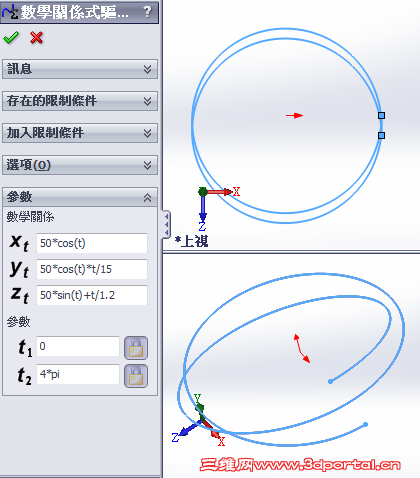The height and width of the screenshot is (478, 420).
Task: Click the equation driven curve title icon
Action: coord(10,12)
